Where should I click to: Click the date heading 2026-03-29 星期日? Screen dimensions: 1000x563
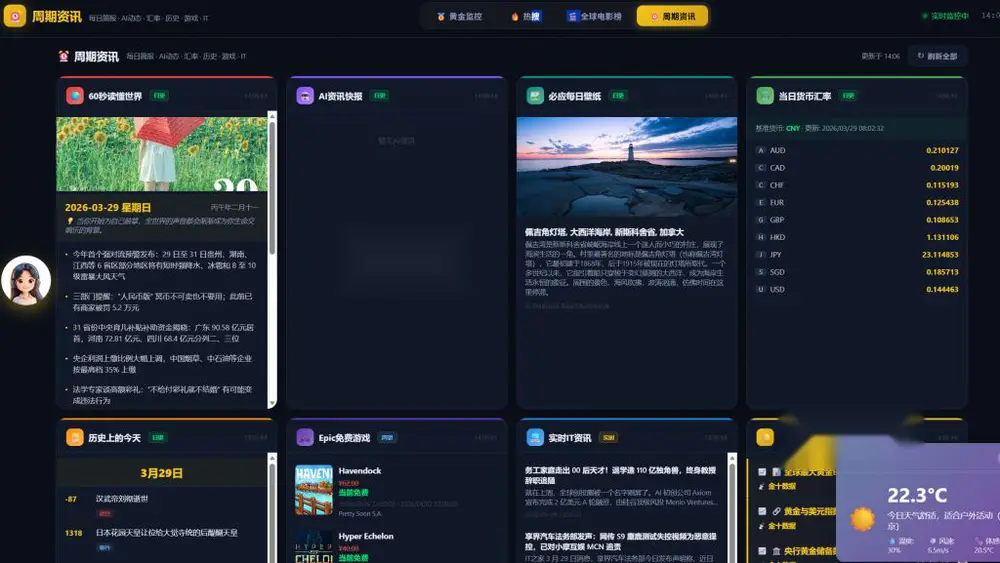pos(108,207)
